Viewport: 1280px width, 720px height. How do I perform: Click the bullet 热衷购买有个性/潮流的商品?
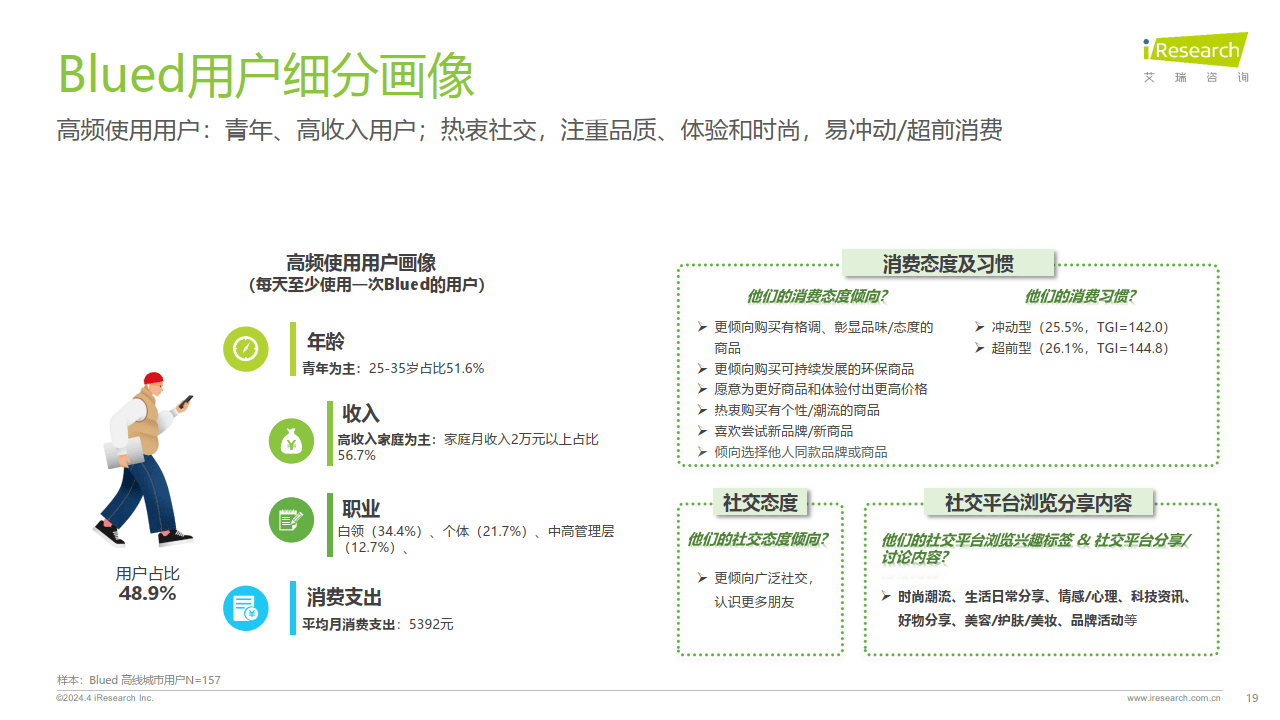(789, 410)
